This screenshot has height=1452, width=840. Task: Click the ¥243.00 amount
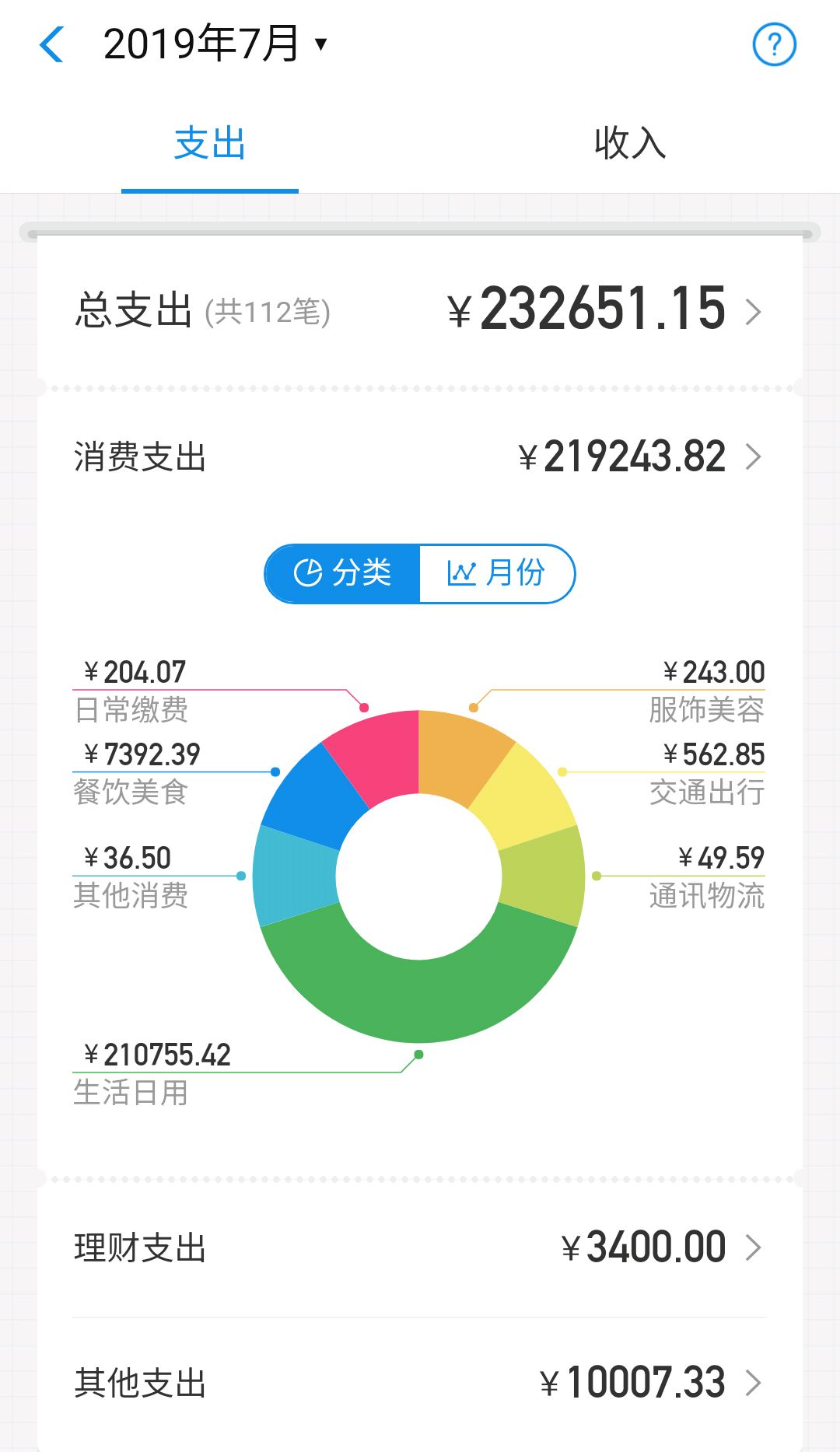pyautogui.click(x=714, y=672)
